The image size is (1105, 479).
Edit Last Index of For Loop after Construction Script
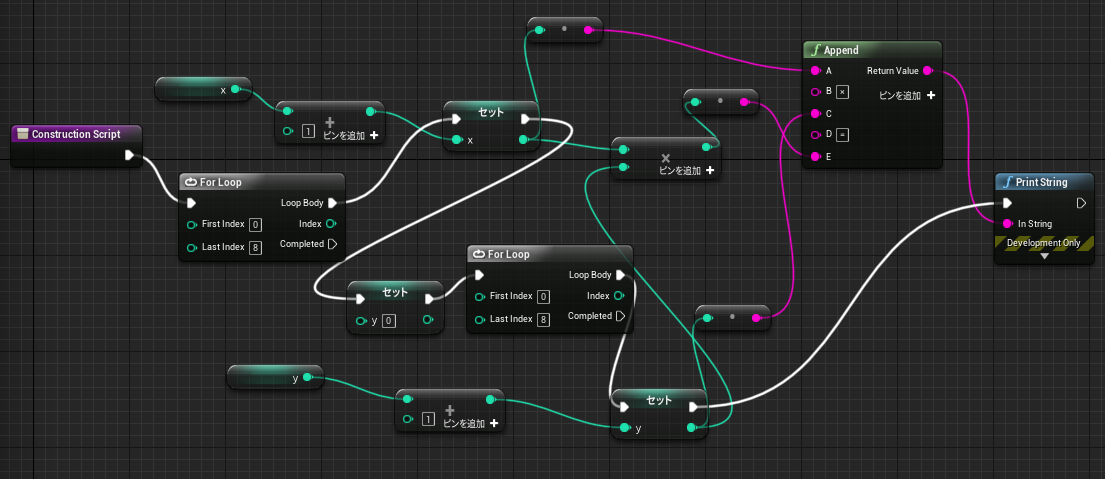point(256,247)
